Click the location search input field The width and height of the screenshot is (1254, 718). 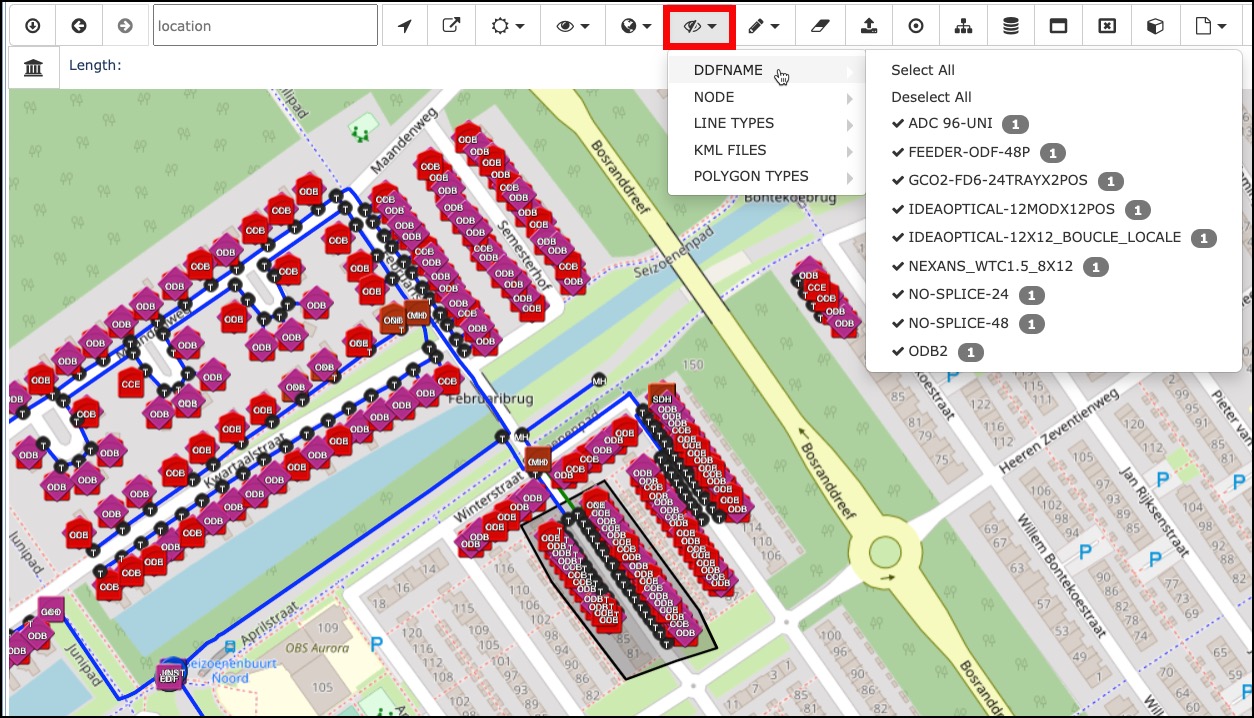pos(265,26)
